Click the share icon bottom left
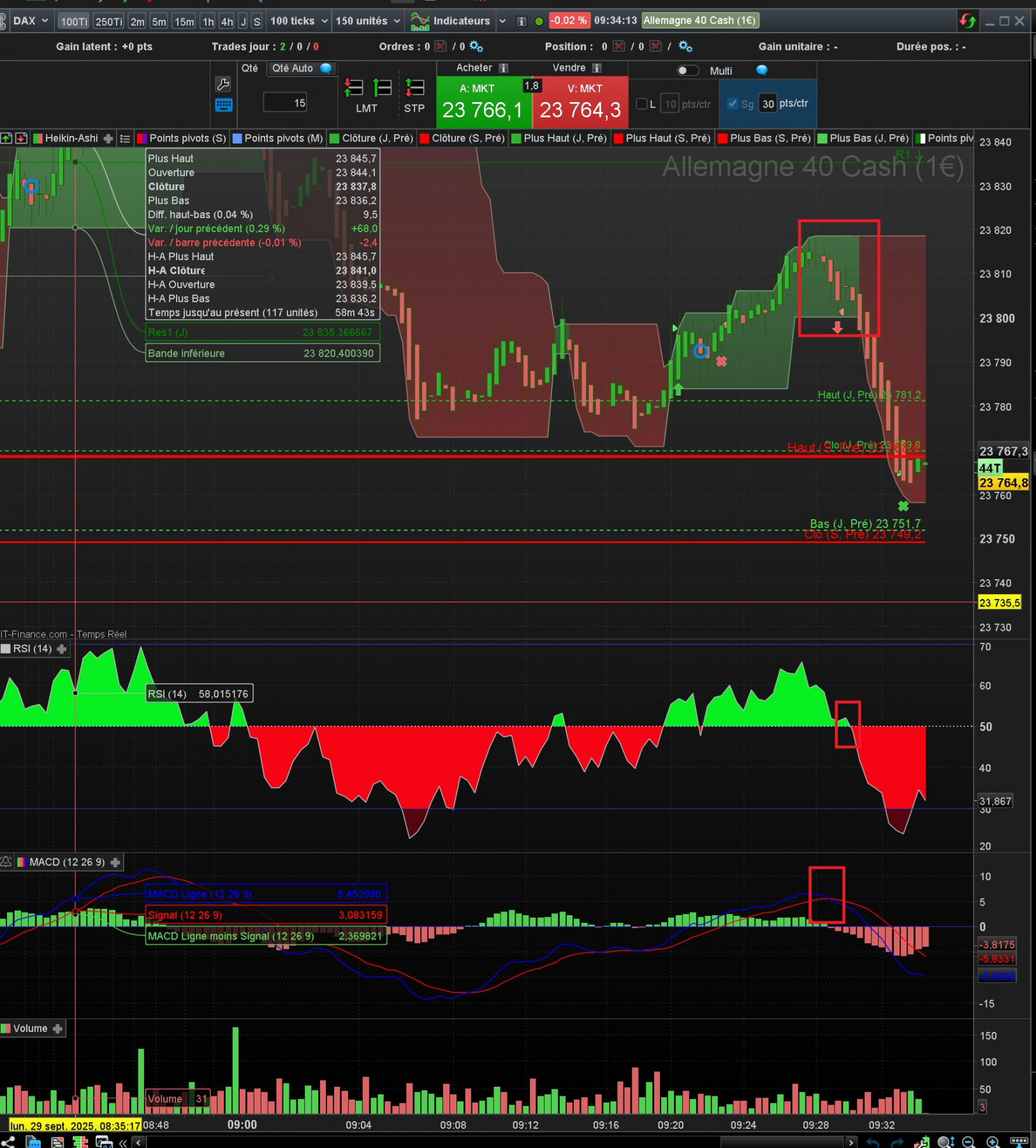 [9, 1142]
